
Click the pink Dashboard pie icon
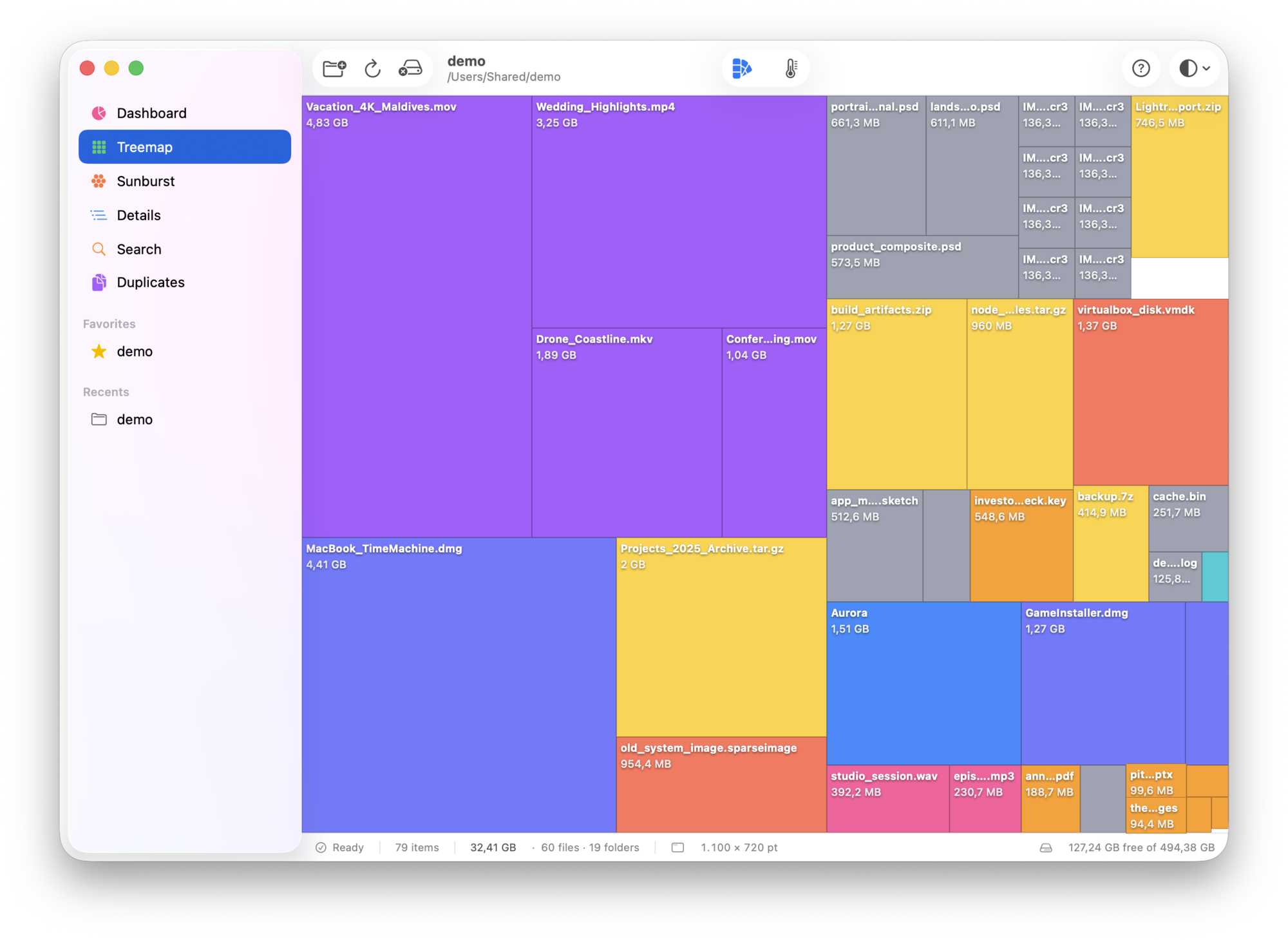click(x=99, y=113)
